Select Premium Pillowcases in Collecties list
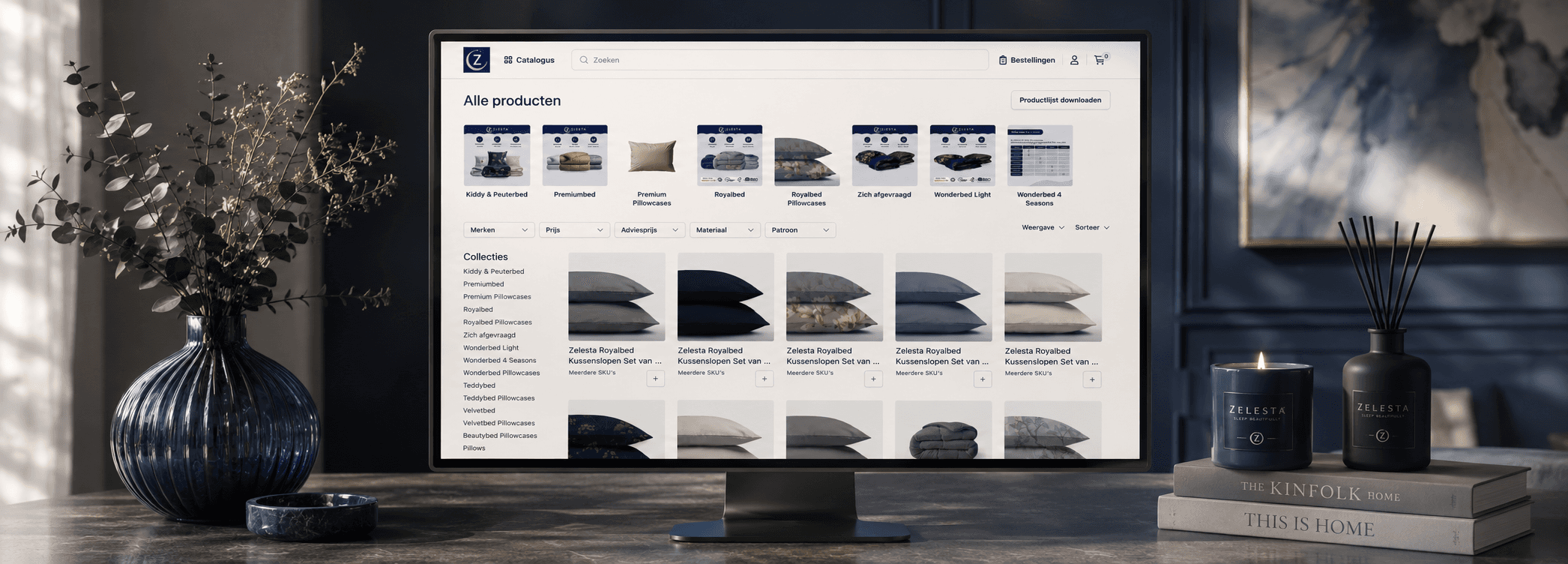 [x=497, y=297]
